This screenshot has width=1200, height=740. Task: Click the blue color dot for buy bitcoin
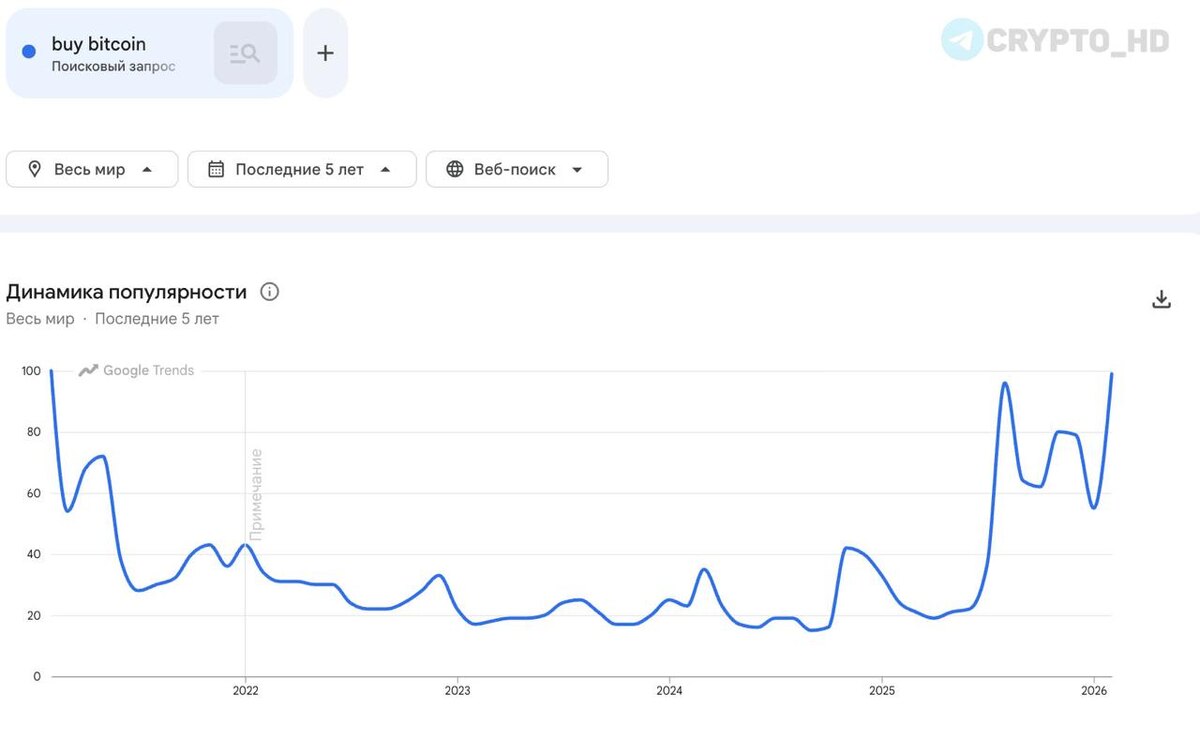click(x=29, y=51)
